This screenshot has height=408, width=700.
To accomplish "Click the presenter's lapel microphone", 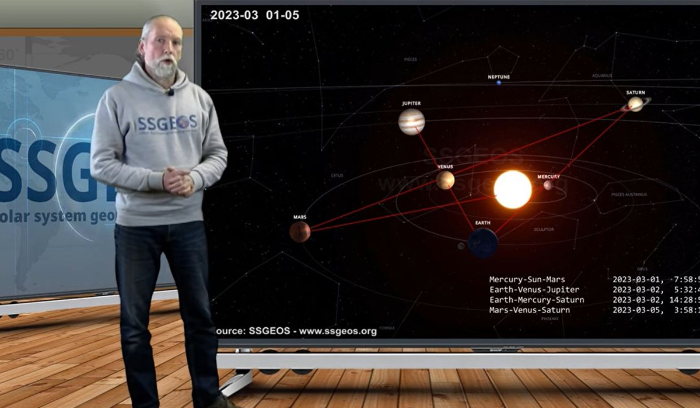I will click(170, 92).
